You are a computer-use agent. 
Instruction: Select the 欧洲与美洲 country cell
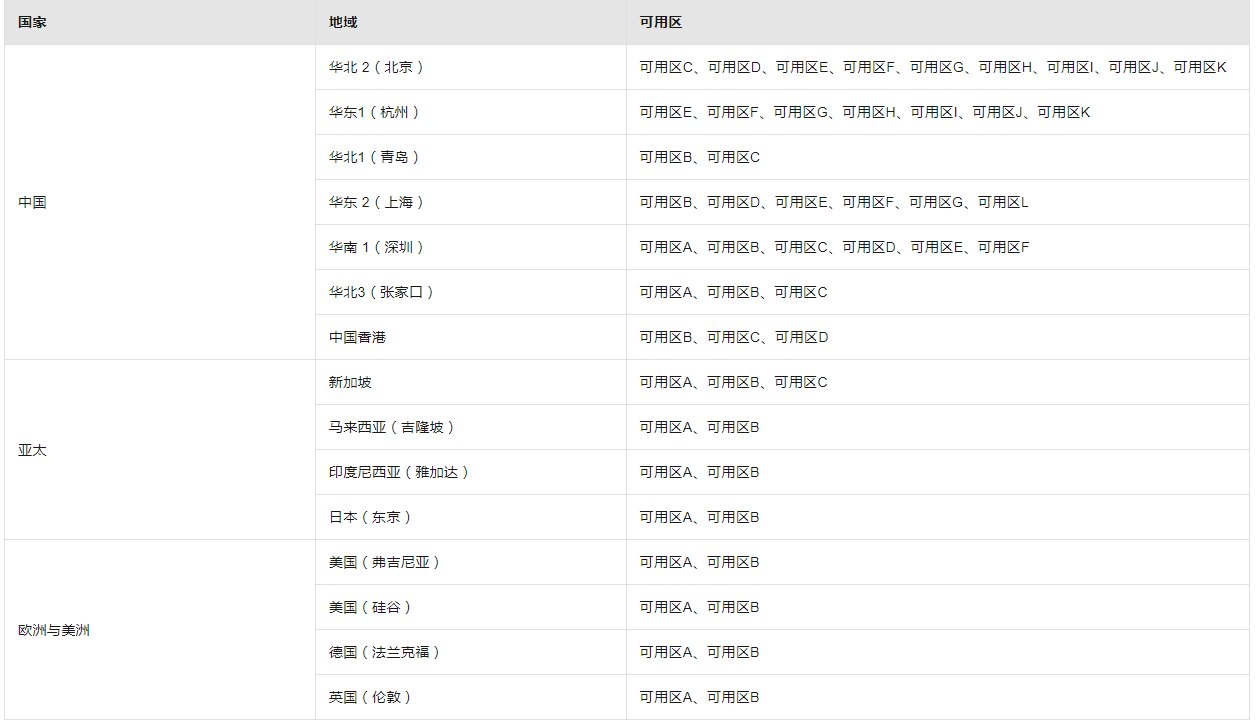[x=54, y=630]
